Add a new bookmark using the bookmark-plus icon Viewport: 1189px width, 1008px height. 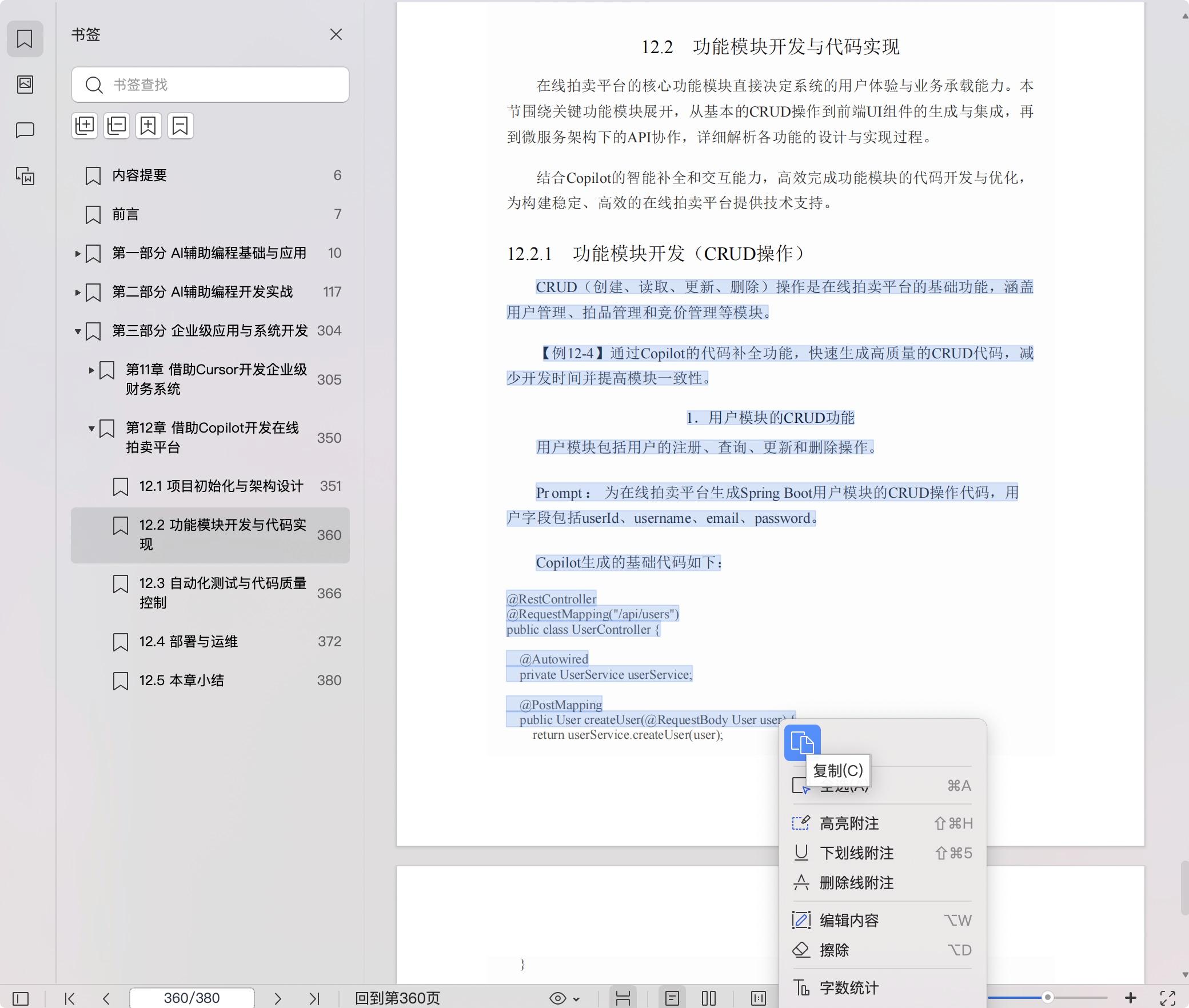click(148, 126)
